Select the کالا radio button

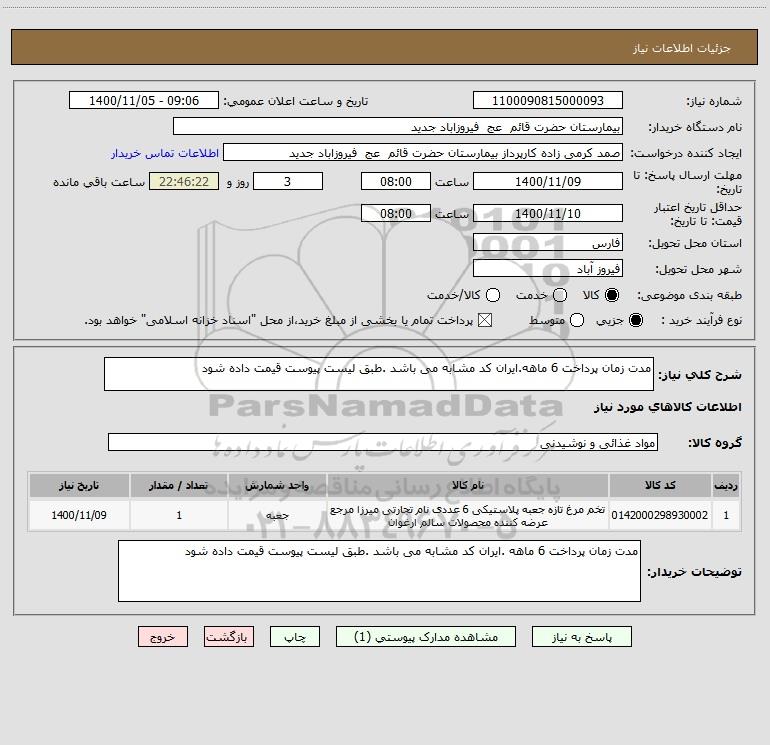click(x=612, y=295)
